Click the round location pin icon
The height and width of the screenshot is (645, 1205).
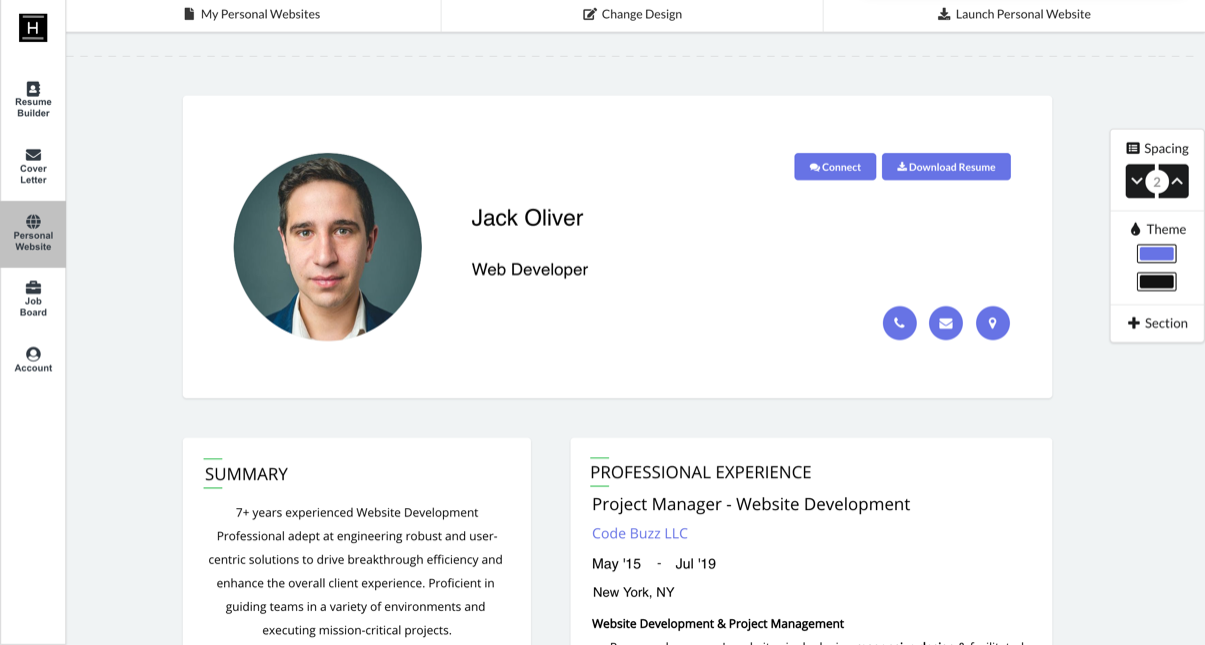(x=992, y=323)
